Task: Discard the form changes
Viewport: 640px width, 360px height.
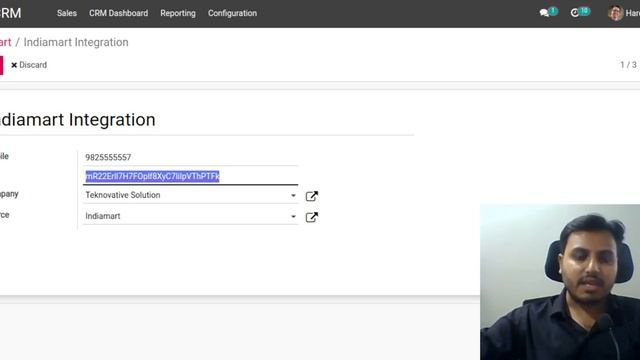Action: click(29, 65)
